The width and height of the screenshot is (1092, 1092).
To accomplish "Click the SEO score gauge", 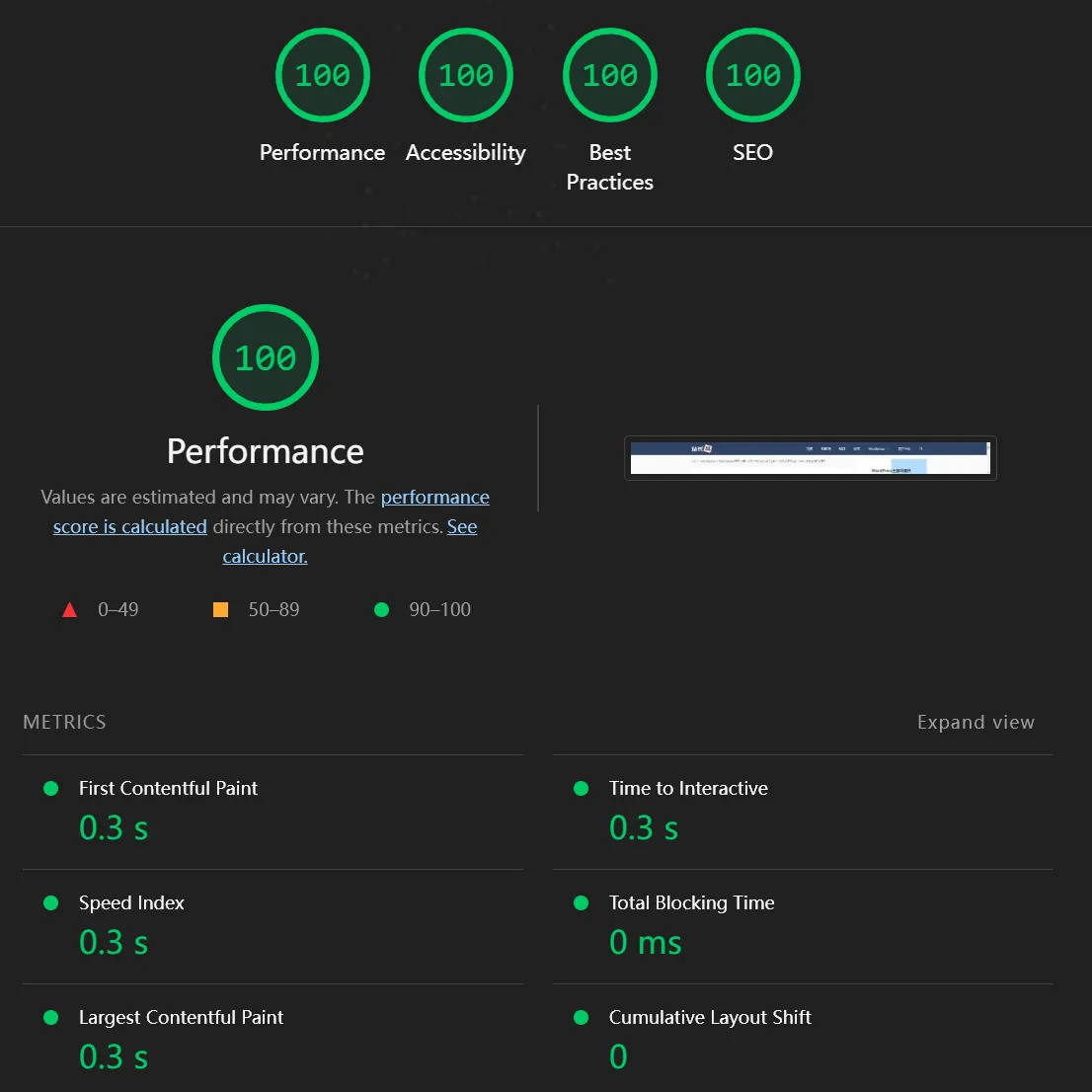I will 752,75.
